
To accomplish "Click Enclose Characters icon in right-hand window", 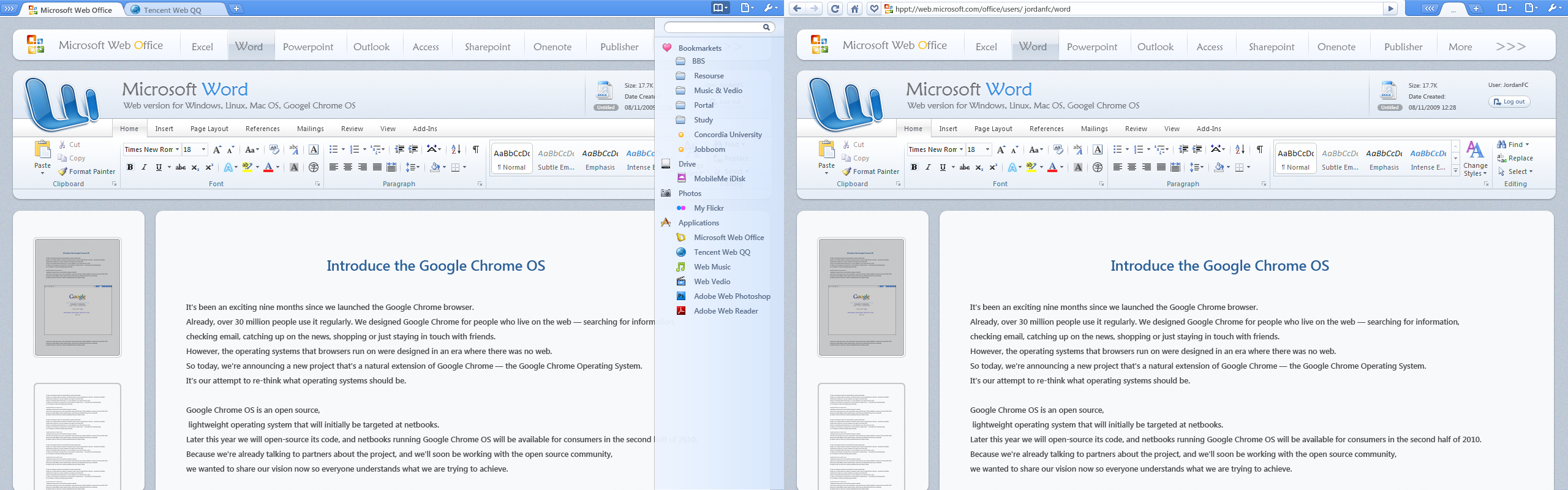I will click(x=1098, y=167).
